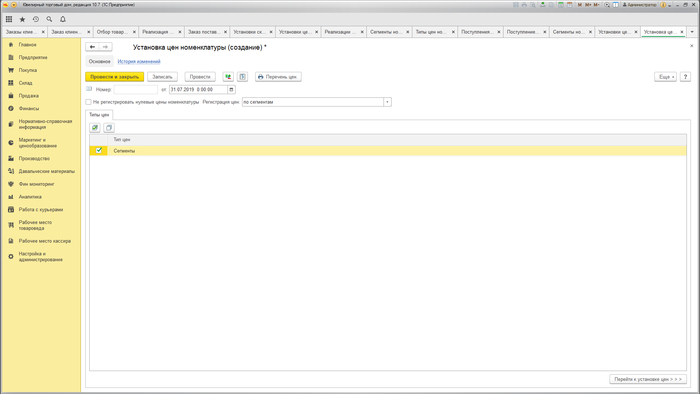Viewport: 700px width, 394px height.
Task: Select the Типы цен tab
Action: click(x=99, y=115)
